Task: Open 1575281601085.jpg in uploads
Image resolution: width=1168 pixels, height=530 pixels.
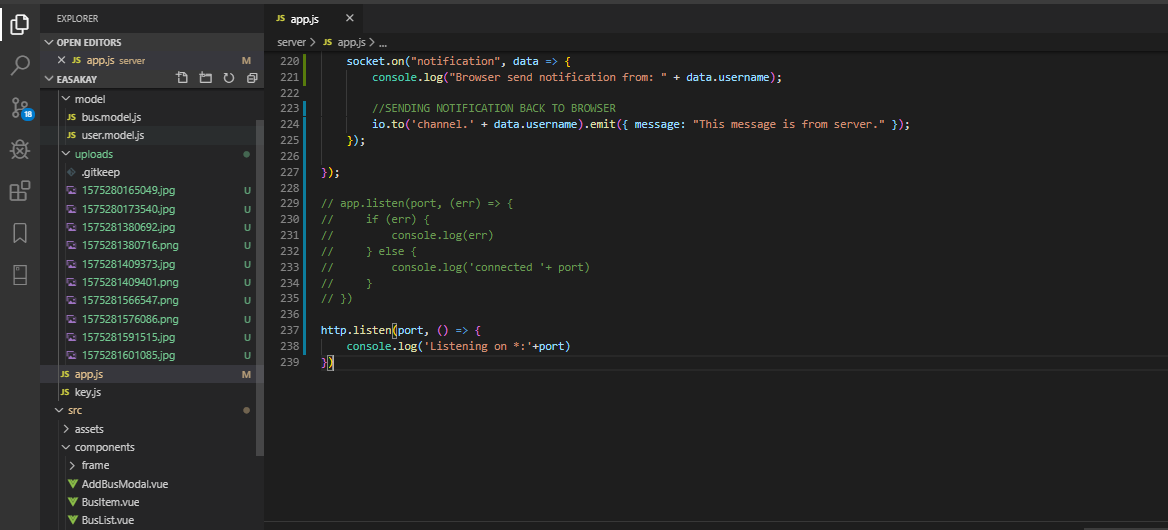Action: coord(128,356)
